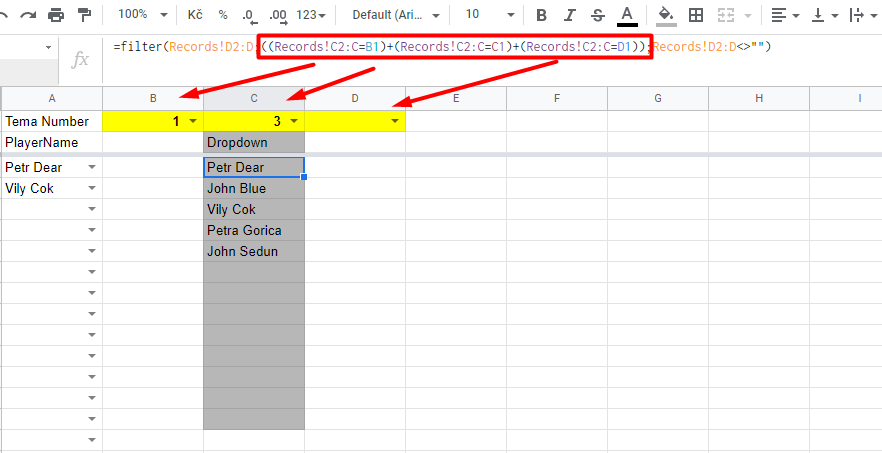The height and width of the screenshot is (453, 882).
Task: Click the merge cells icon
Action: coord(726,16)
